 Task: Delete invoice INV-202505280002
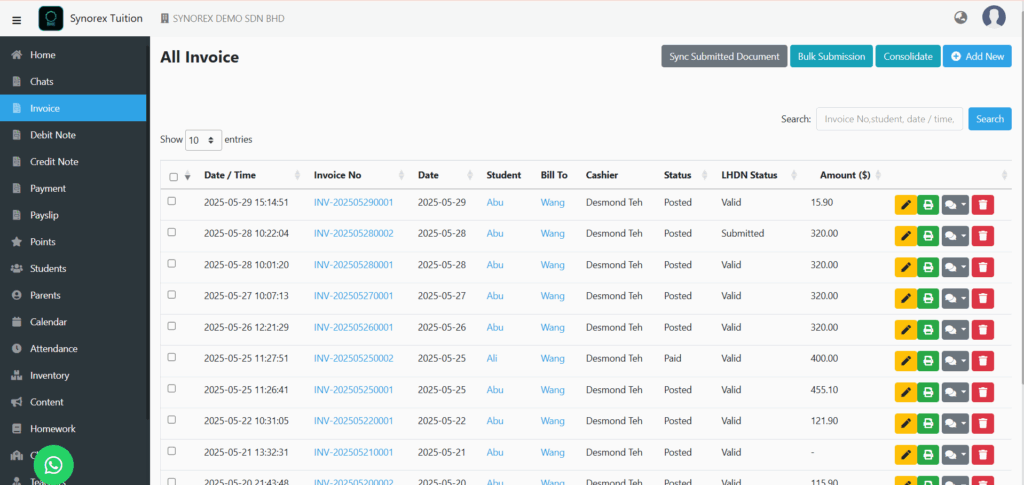point(983,236)
